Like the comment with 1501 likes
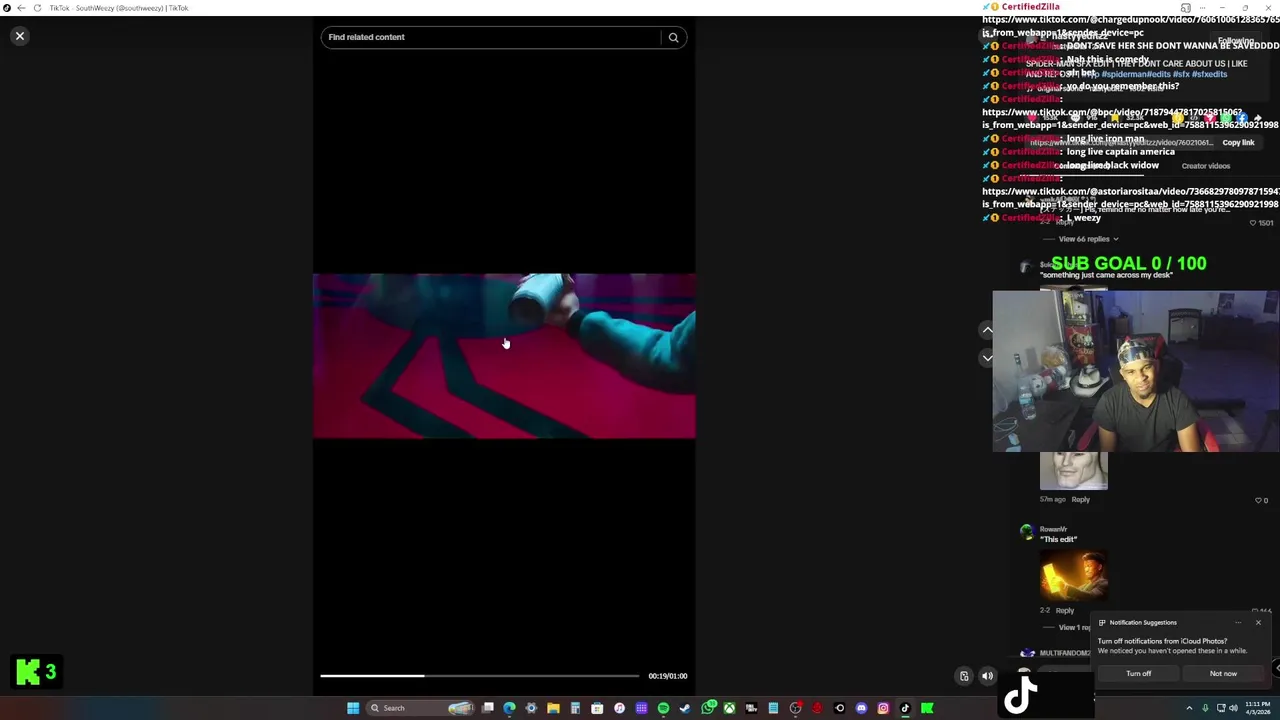 pos(1255,223)
